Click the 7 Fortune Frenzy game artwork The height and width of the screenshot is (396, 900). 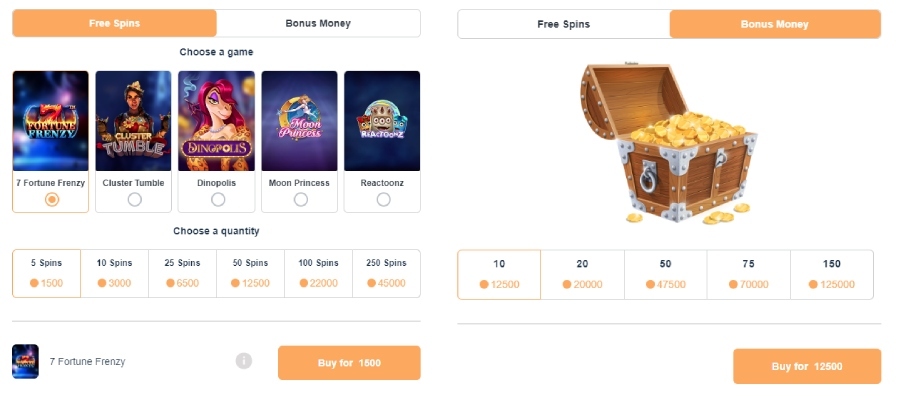click(x=51, y=121)
